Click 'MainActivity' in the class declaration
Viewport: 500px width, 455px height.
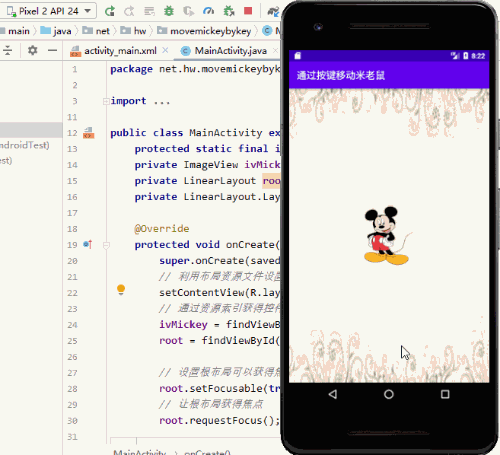tap(226, 133)
